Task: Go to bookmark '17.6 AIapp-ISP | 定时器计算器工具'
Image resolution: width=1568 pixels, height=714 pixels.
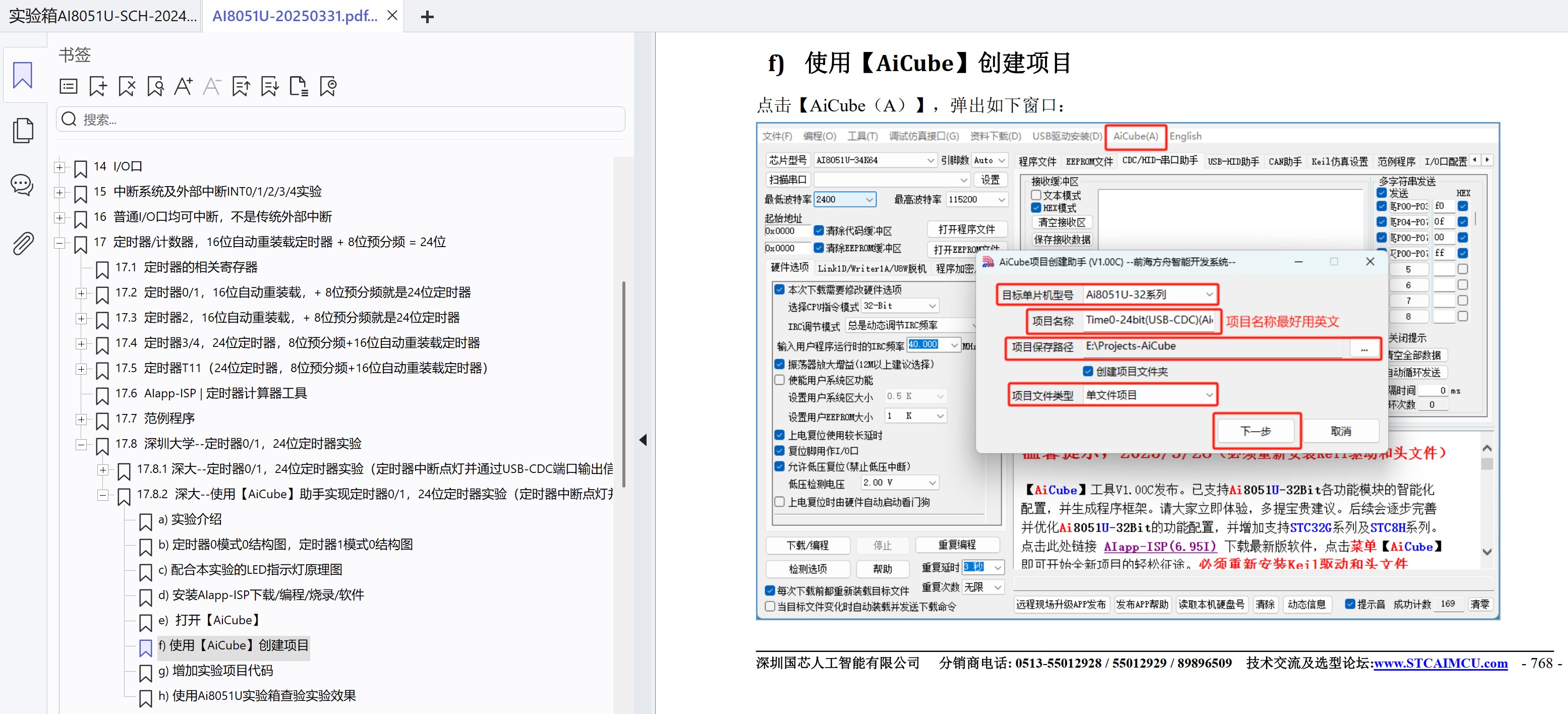Action: coord(211,393)
